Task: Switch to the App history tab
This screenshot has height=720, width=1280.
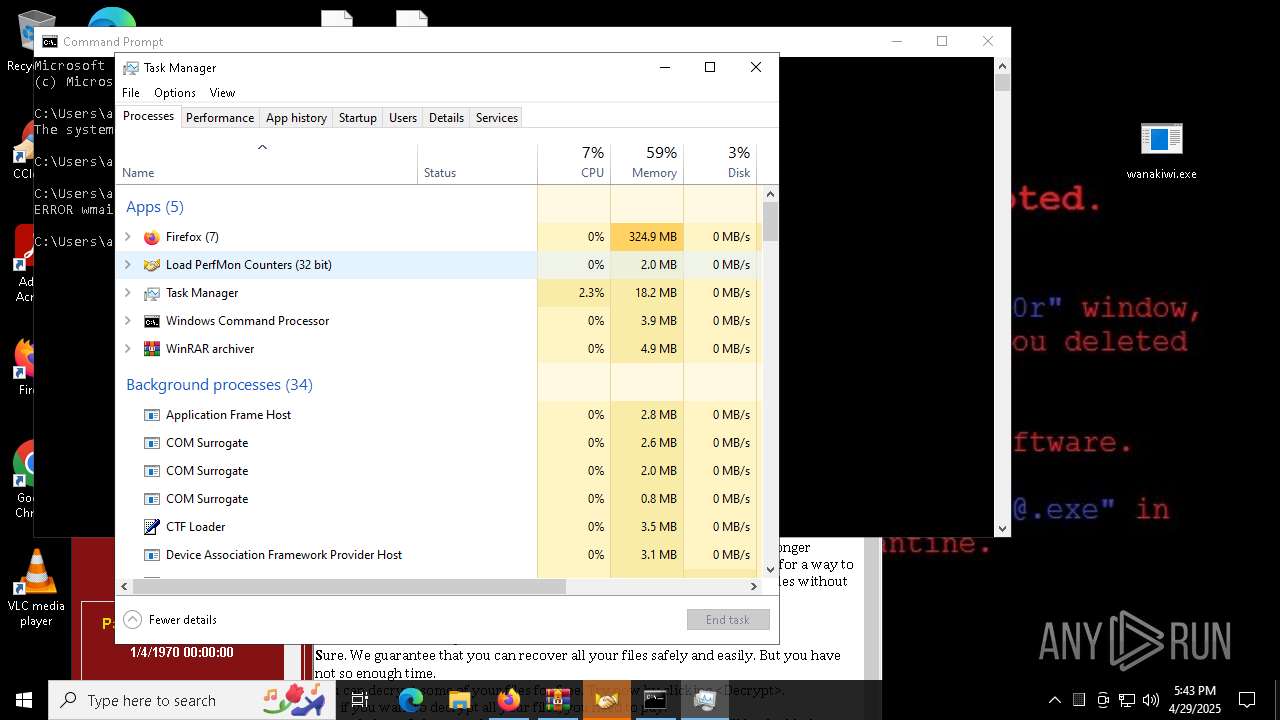Action: tap(296, 118)
